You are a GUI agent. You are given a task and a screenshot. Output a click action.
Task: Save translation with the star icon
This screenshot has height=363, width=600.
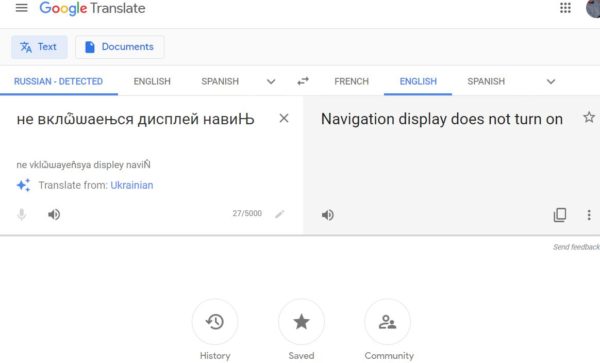(x=589, y=117)
